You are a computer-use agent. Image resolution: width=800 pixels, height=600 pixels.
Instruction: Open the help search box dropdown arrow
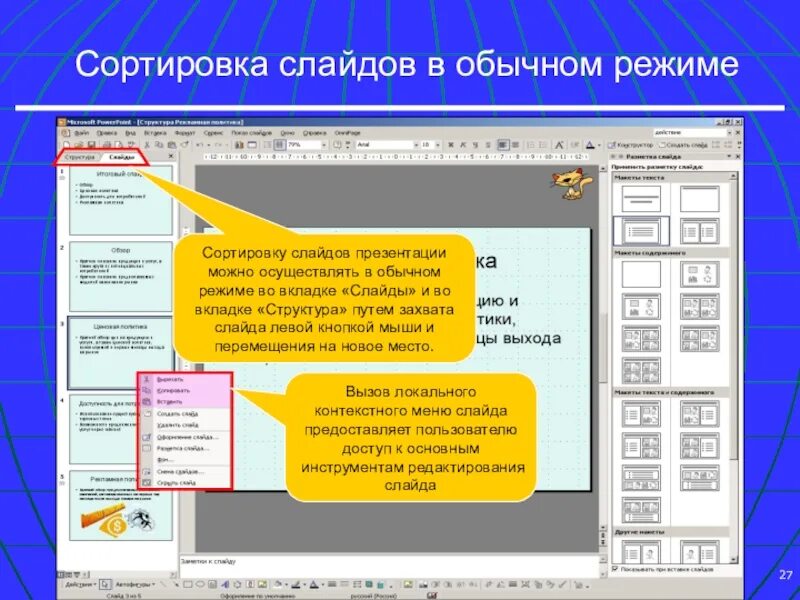coord(730,133)
